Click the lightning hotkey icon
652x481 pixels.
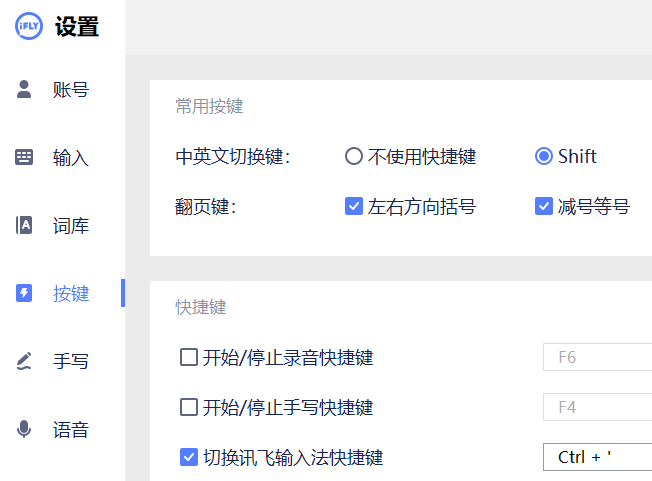pos(25,293)
